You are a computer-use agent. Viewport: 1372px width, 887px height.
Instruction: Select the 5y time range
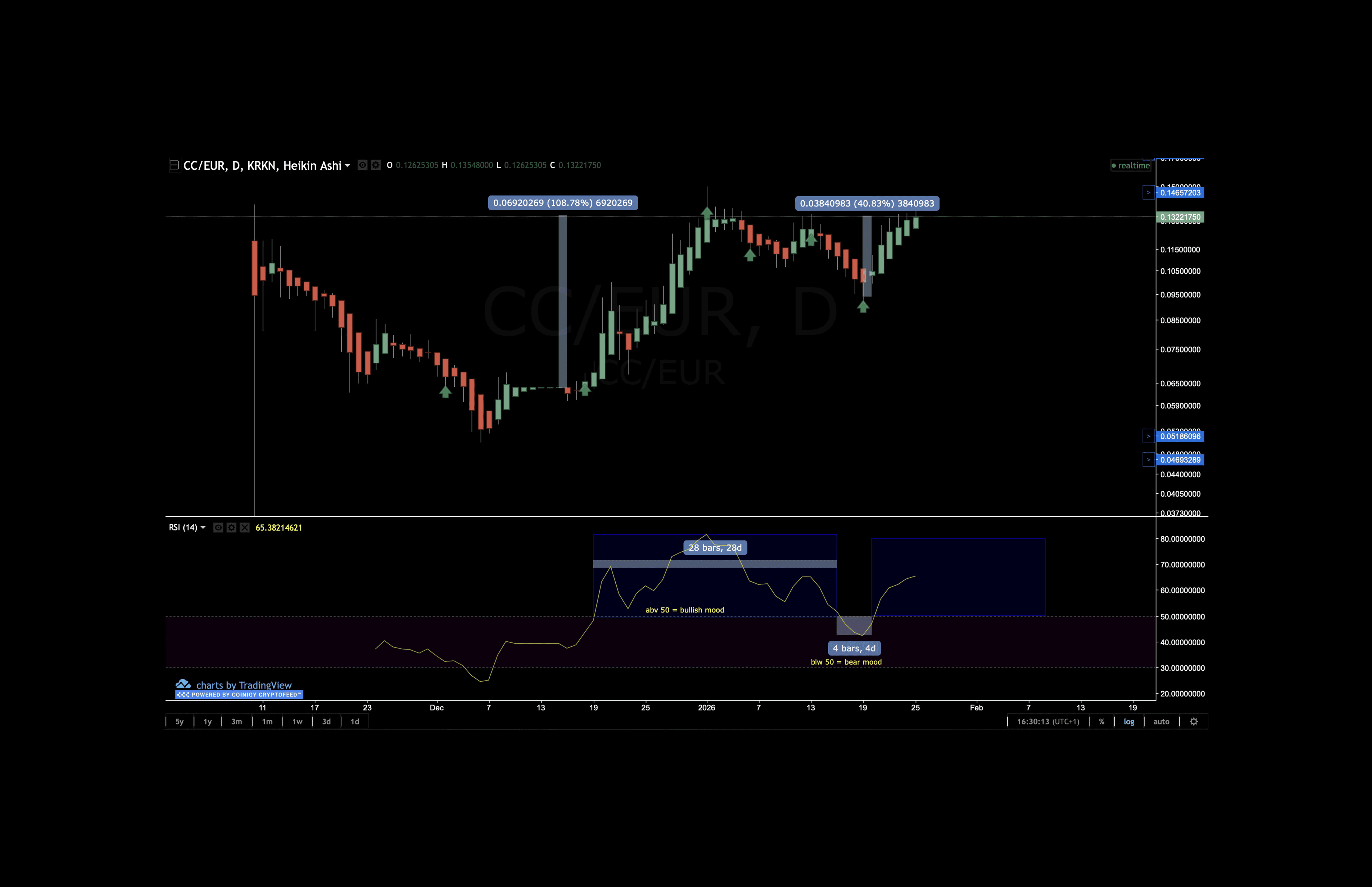[x=180, y=722]
